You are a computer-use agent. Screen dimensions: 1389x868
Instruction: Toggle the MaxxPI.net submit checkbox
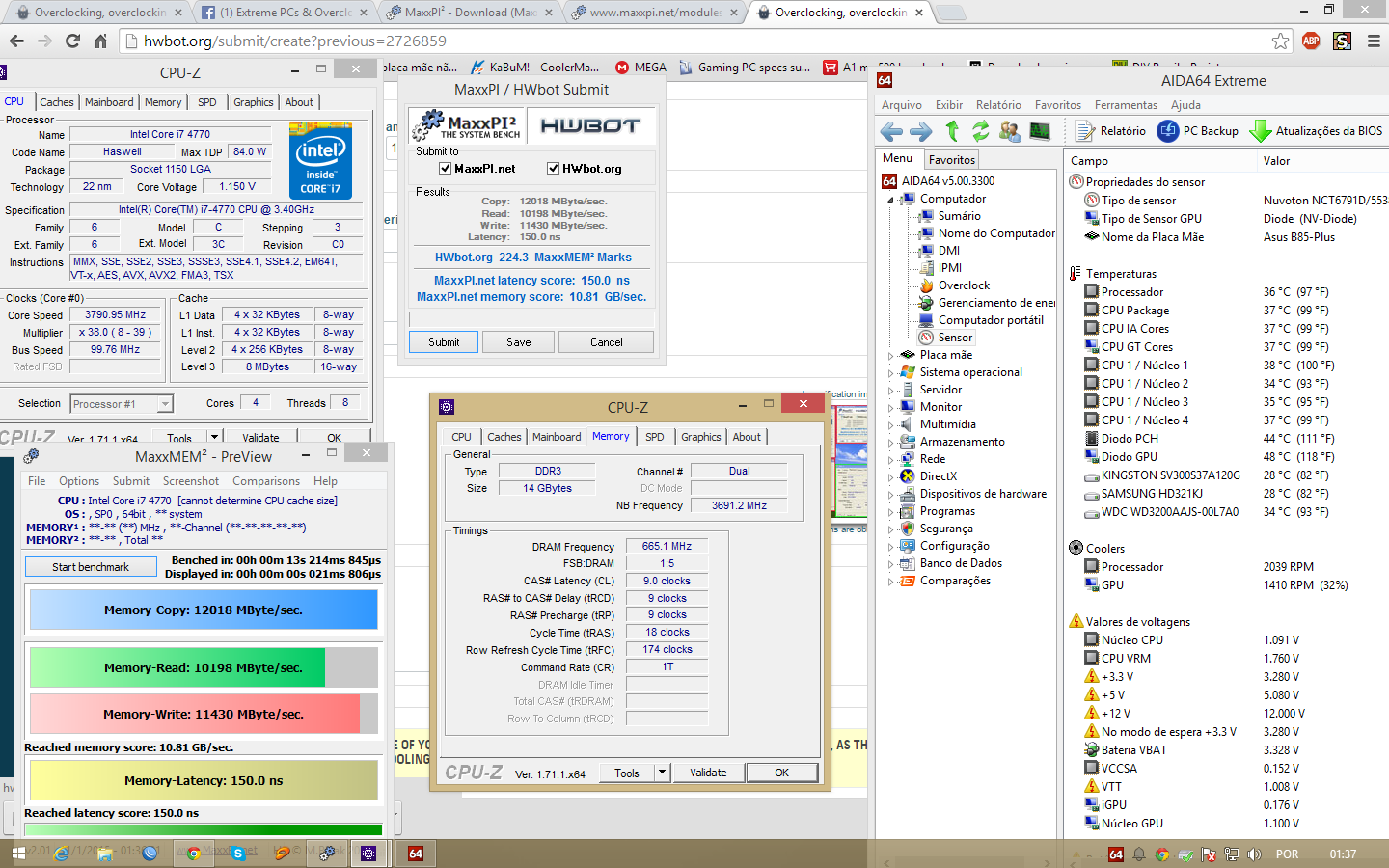coord(446,169)
